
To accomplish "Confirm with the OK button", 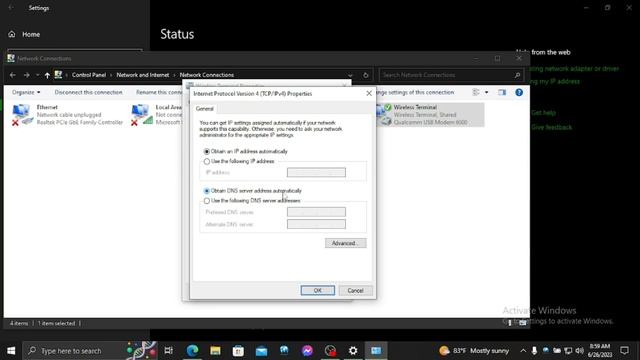I will [x=318, y=290].
